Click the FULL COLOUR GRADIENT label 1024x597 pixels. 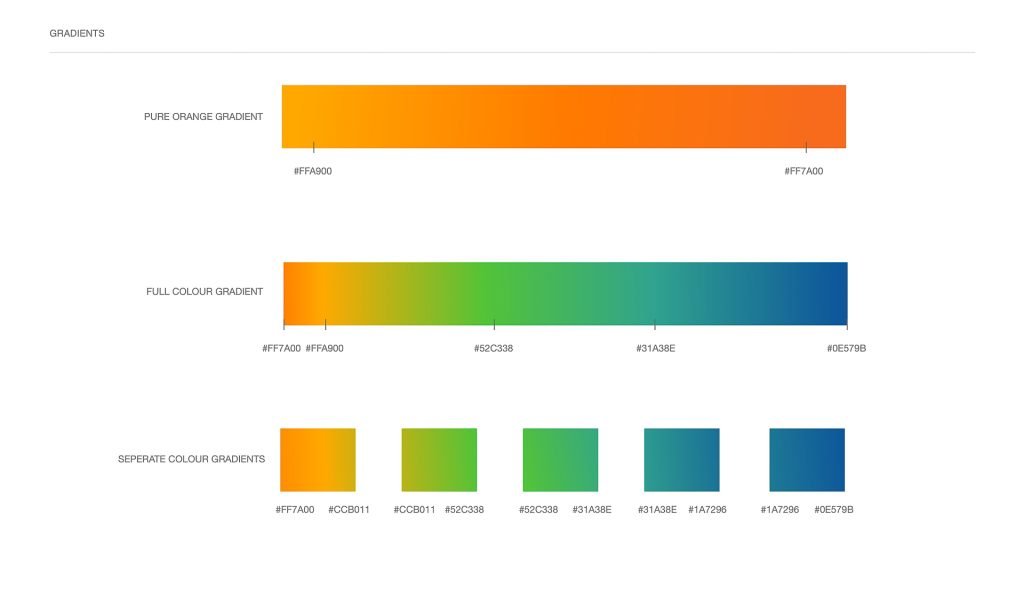click(204, 292)
